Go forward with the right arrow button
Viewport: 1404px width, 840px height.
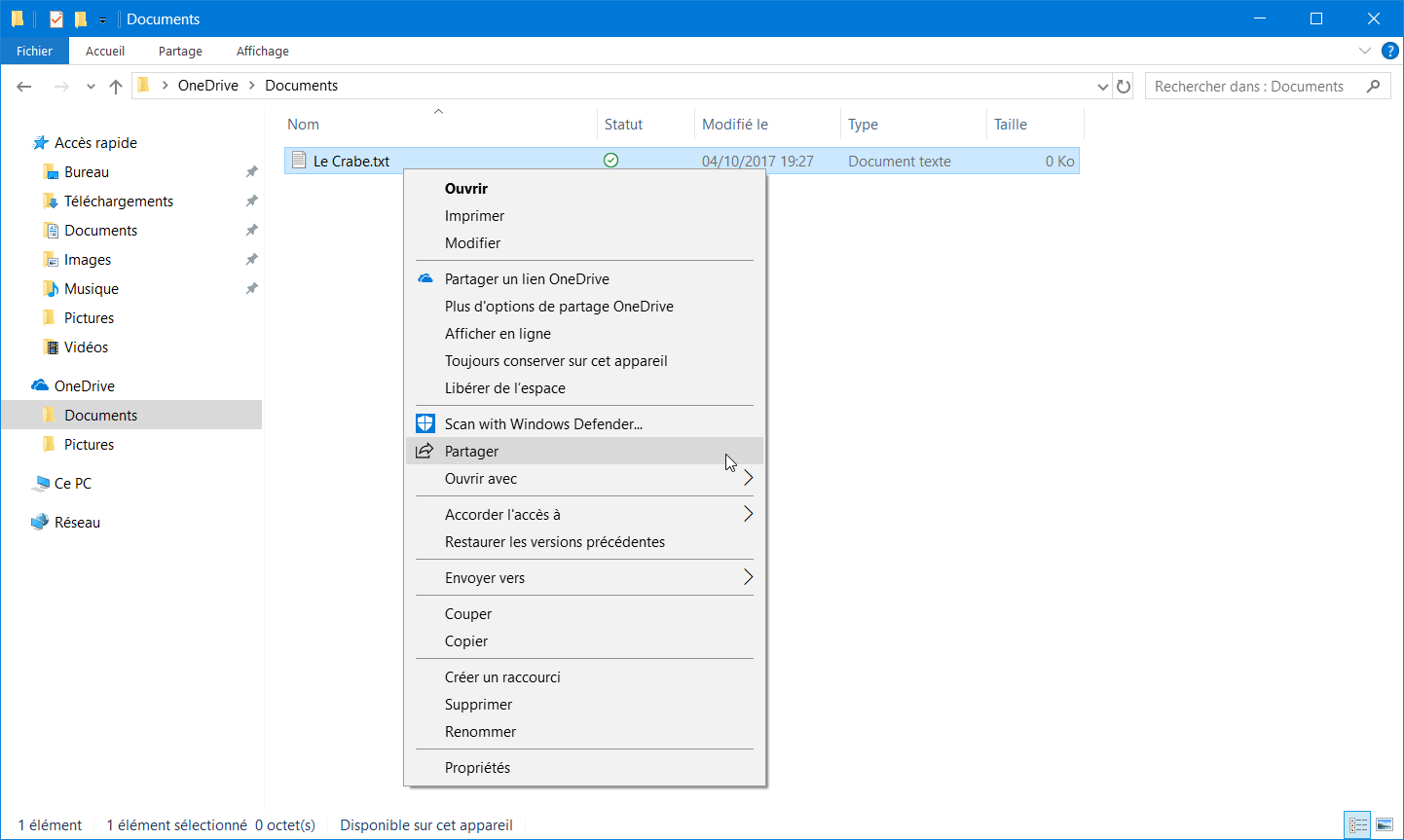point(61,86)
